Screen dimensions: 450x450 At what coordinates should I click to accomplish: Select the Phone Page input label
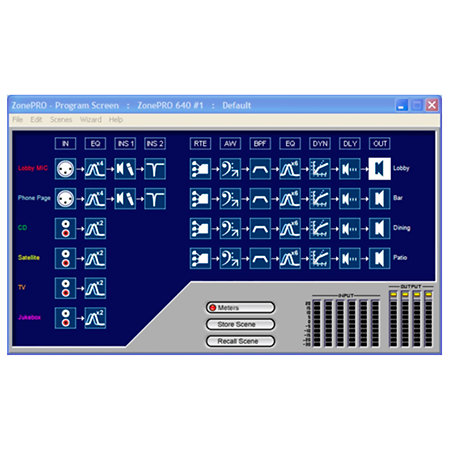click(34, 198)
